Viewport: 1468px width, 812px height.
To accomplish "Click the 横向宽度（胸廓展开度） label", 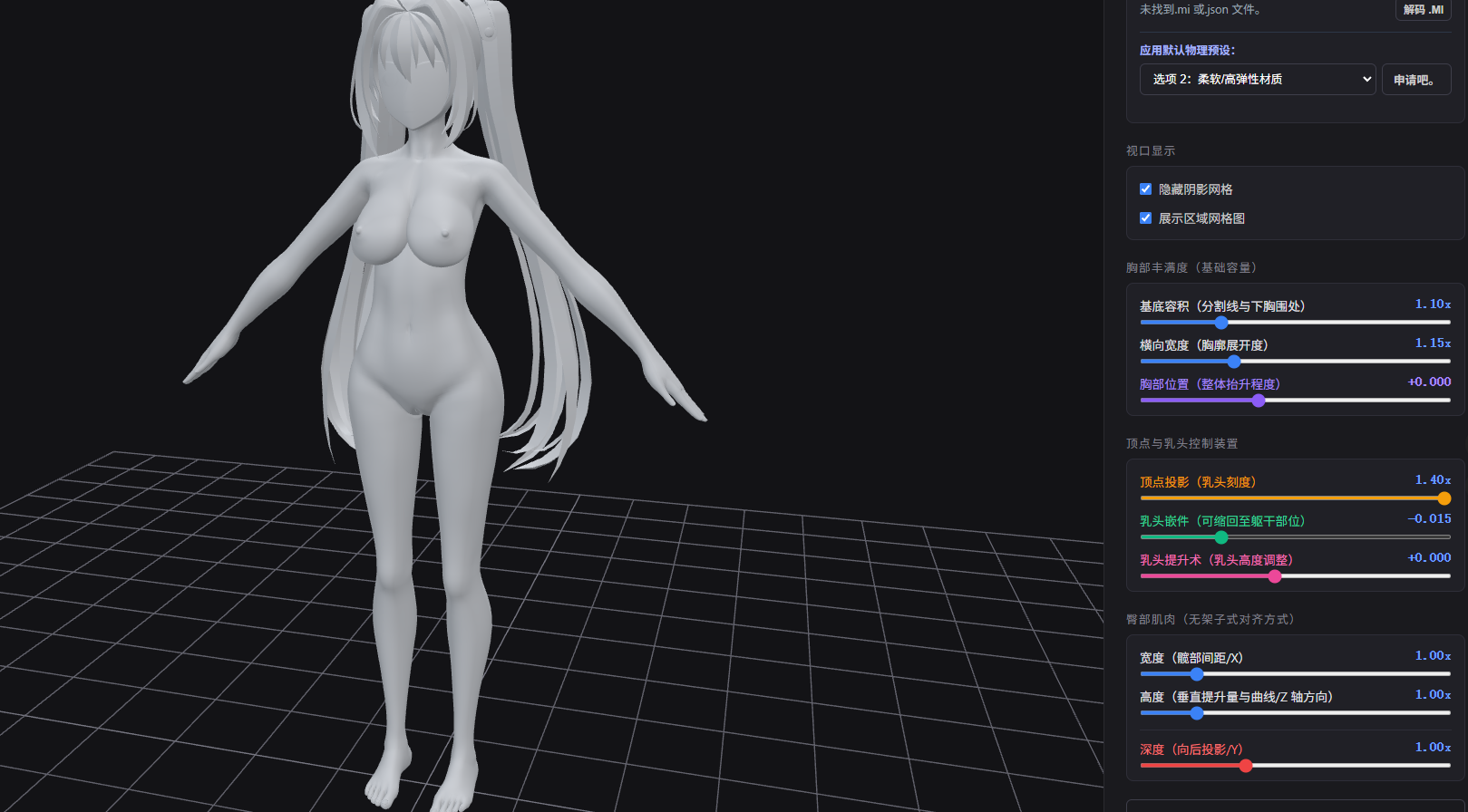I will [1204, 346].
